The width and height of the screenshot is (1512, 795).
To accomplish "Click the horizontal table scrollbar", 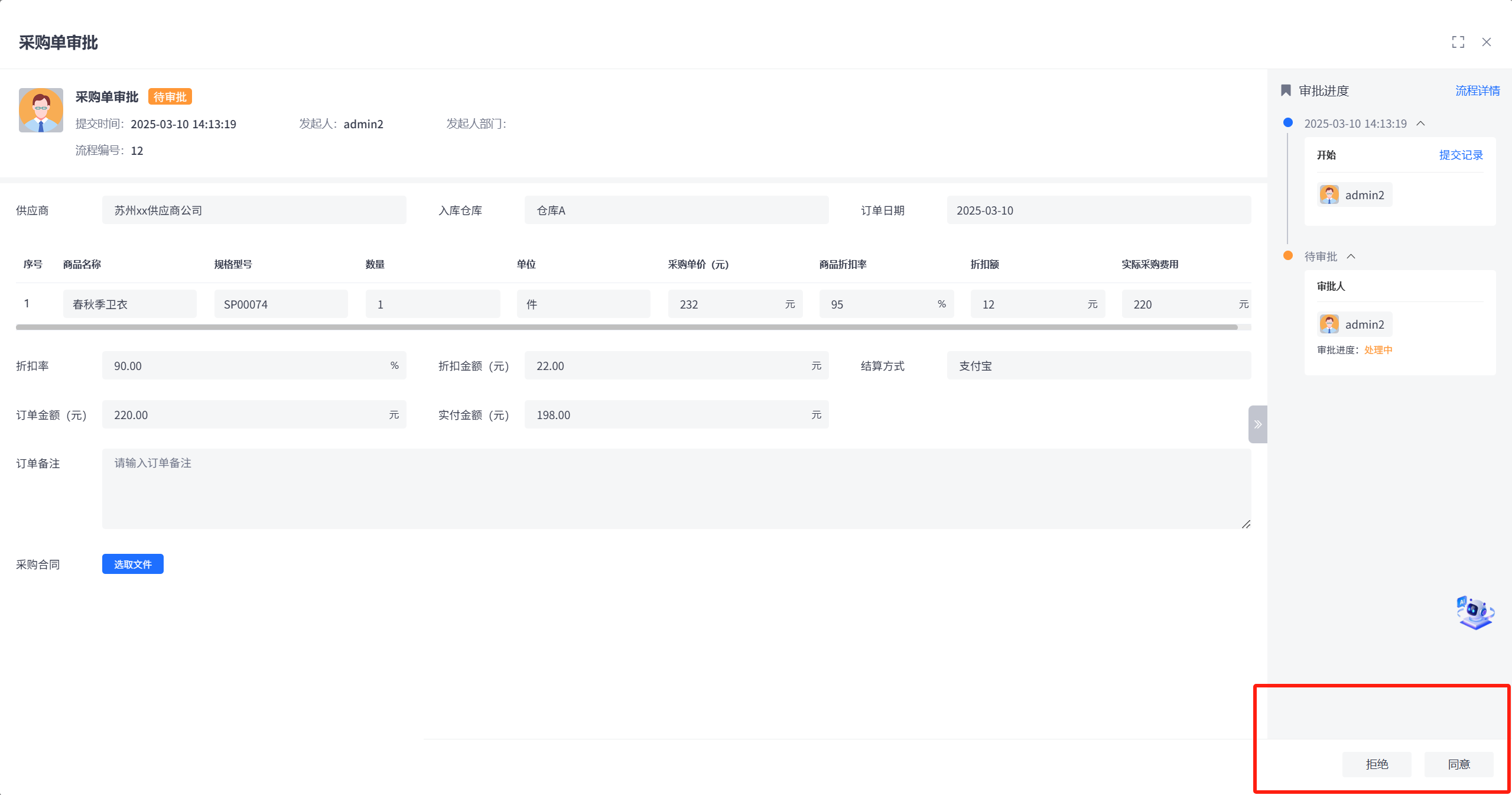I will click(626, 327).
